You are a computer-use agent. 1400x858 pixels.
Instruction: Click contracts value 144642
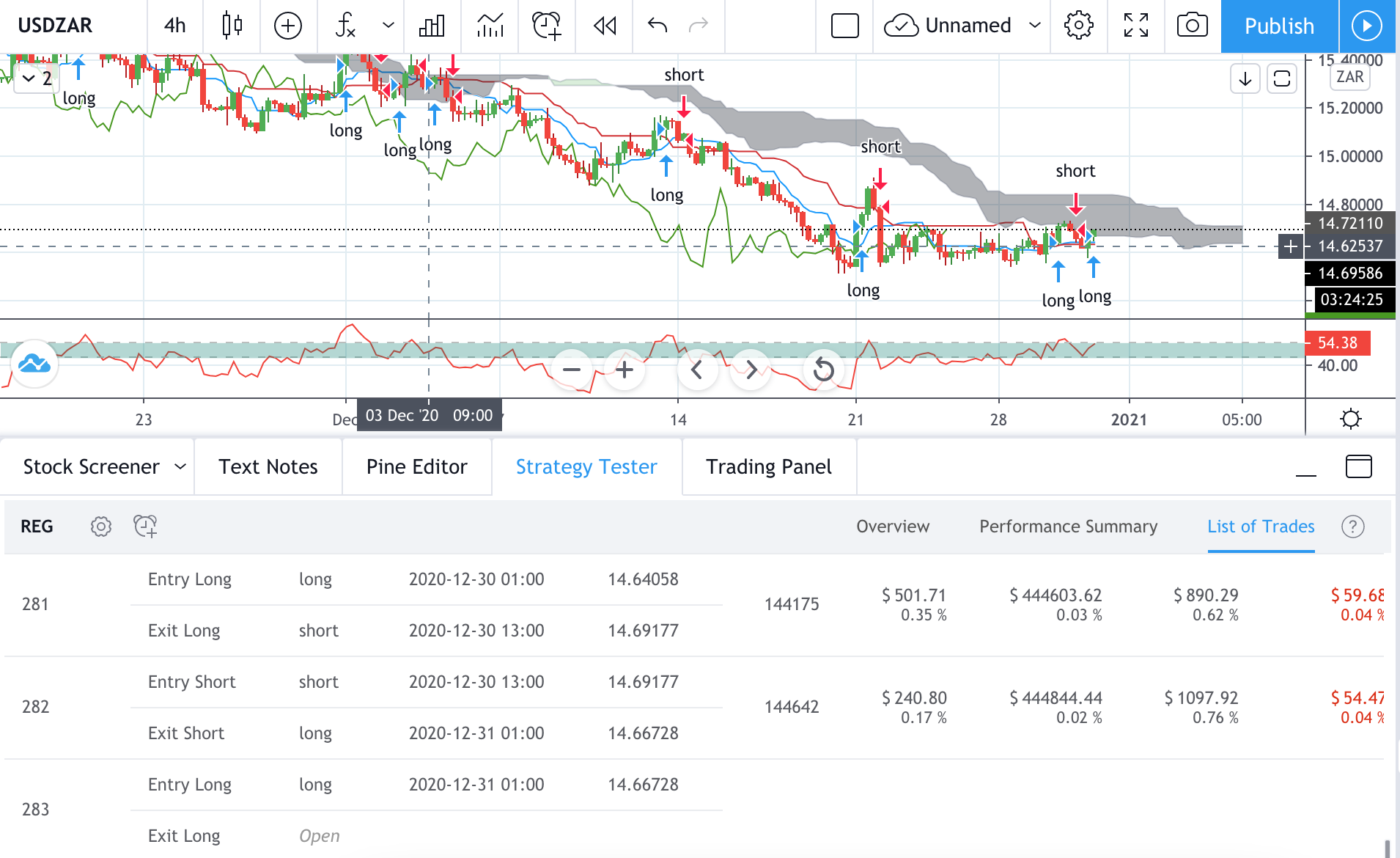(792, 707)
